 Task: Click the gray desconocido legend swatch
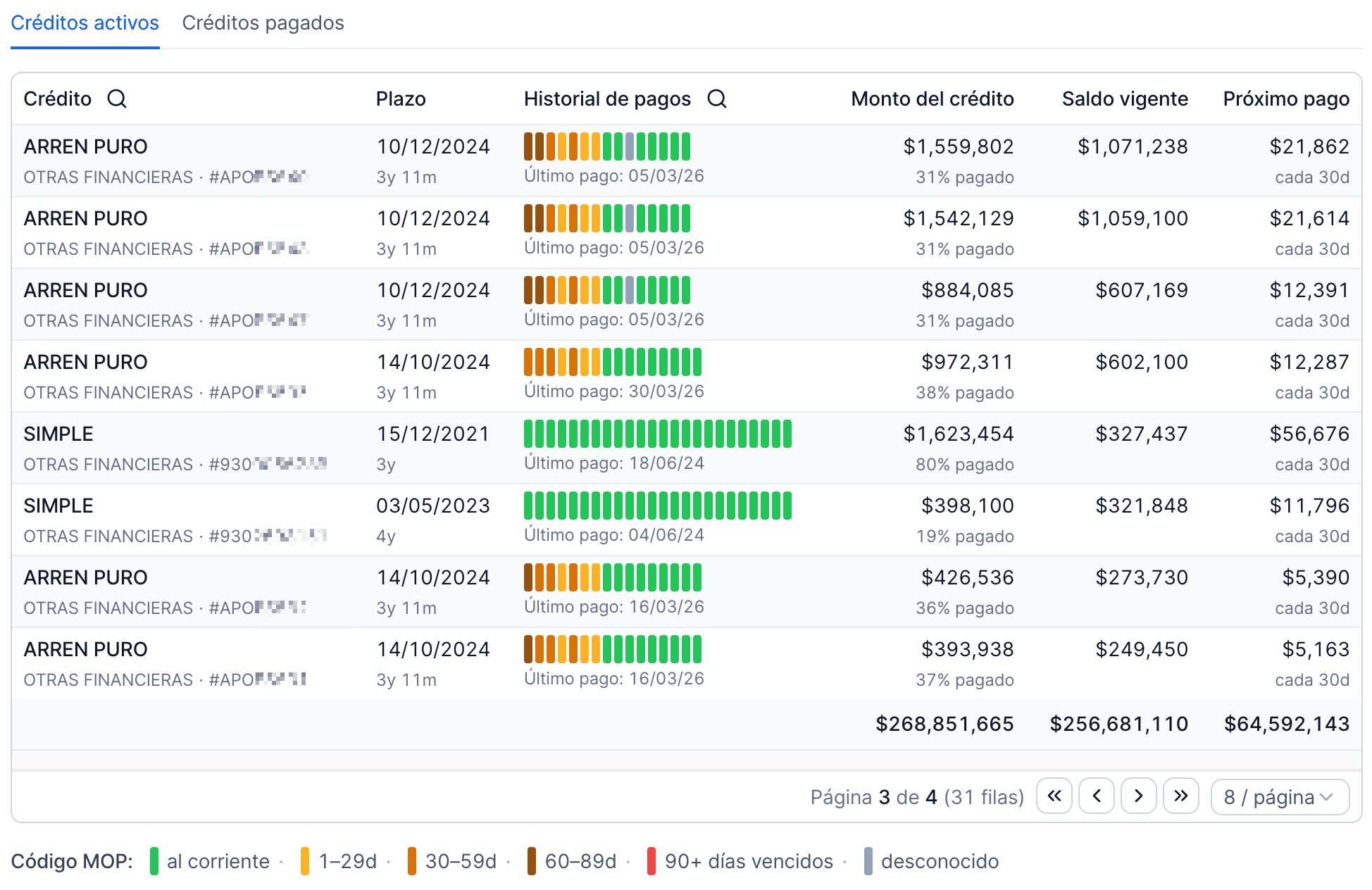pos(868,861)
